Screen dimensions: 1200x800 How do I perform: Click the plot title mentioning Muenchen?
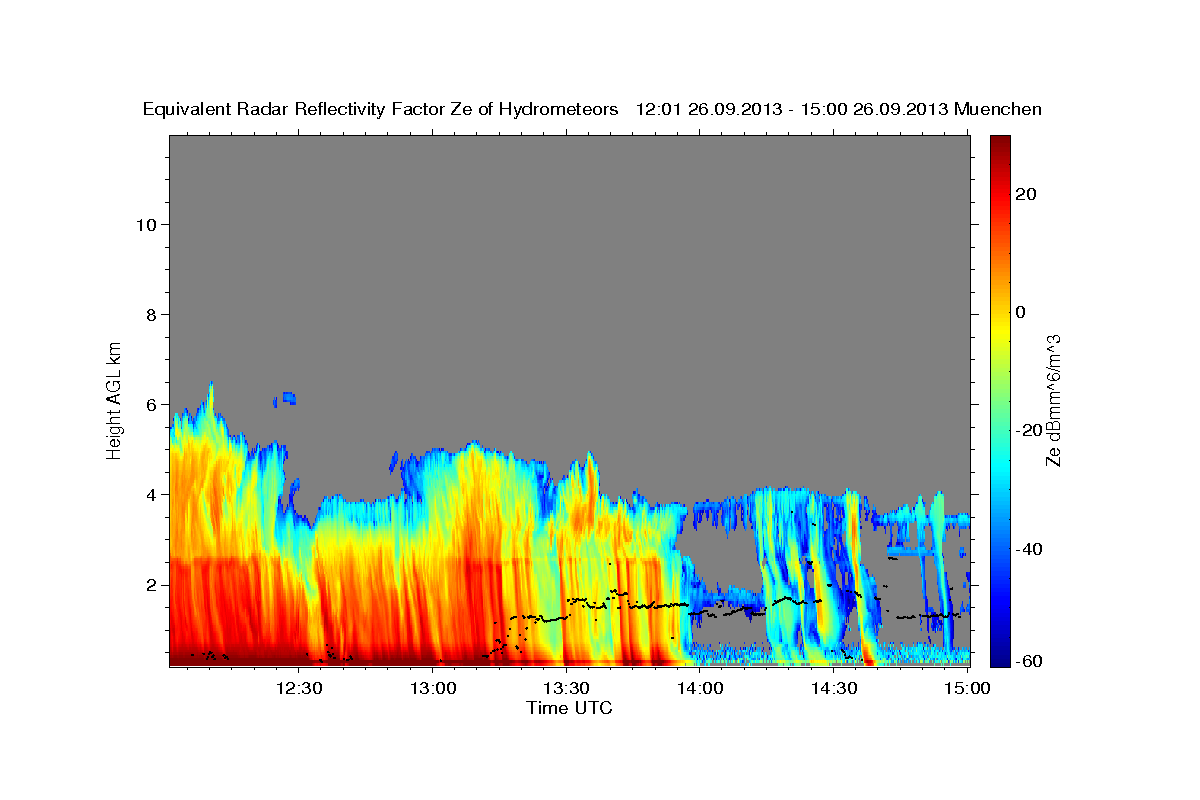point(592,110)
